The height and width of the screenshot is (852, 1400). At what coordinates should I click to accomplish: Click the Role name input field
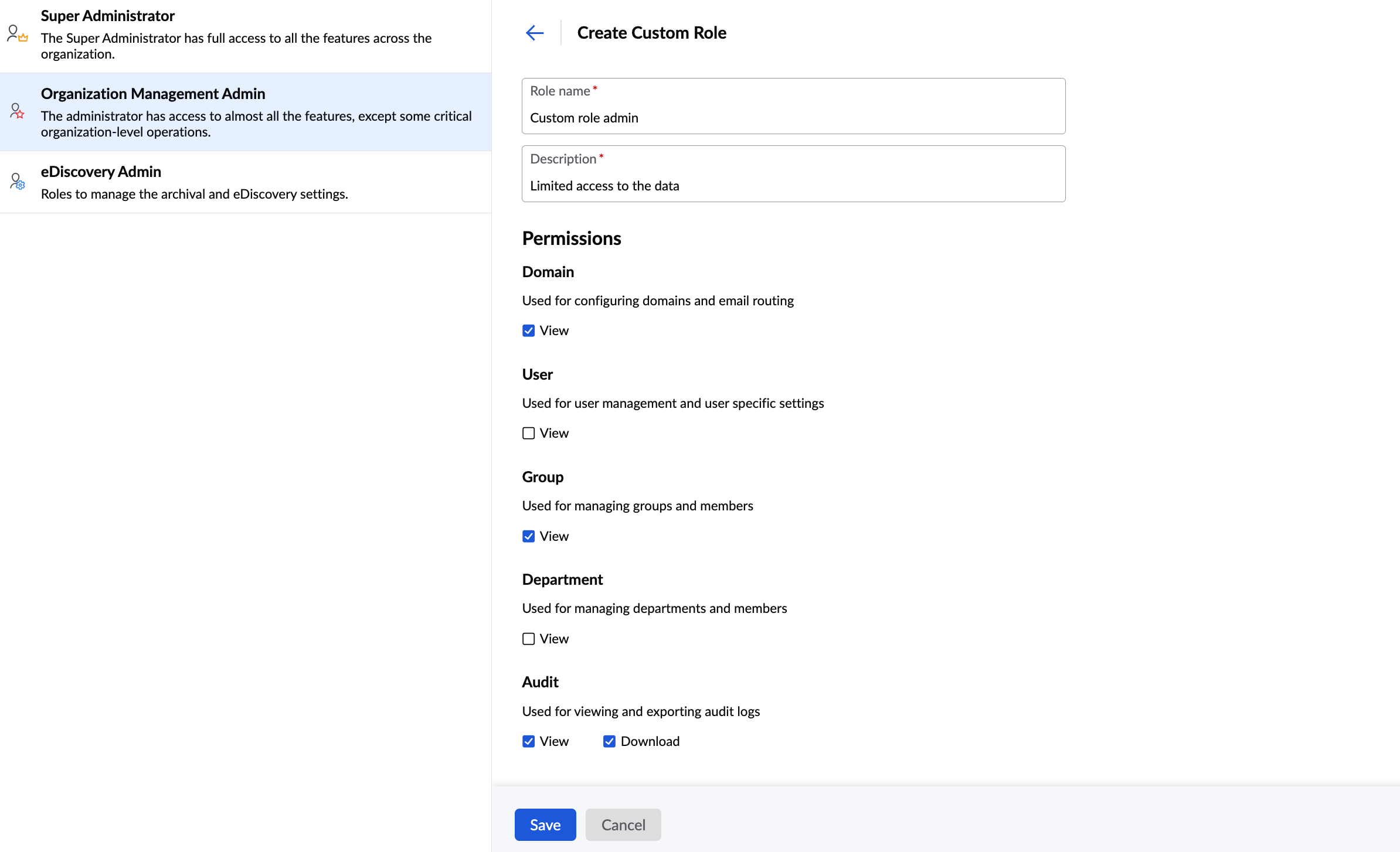[x=793, y=118]
